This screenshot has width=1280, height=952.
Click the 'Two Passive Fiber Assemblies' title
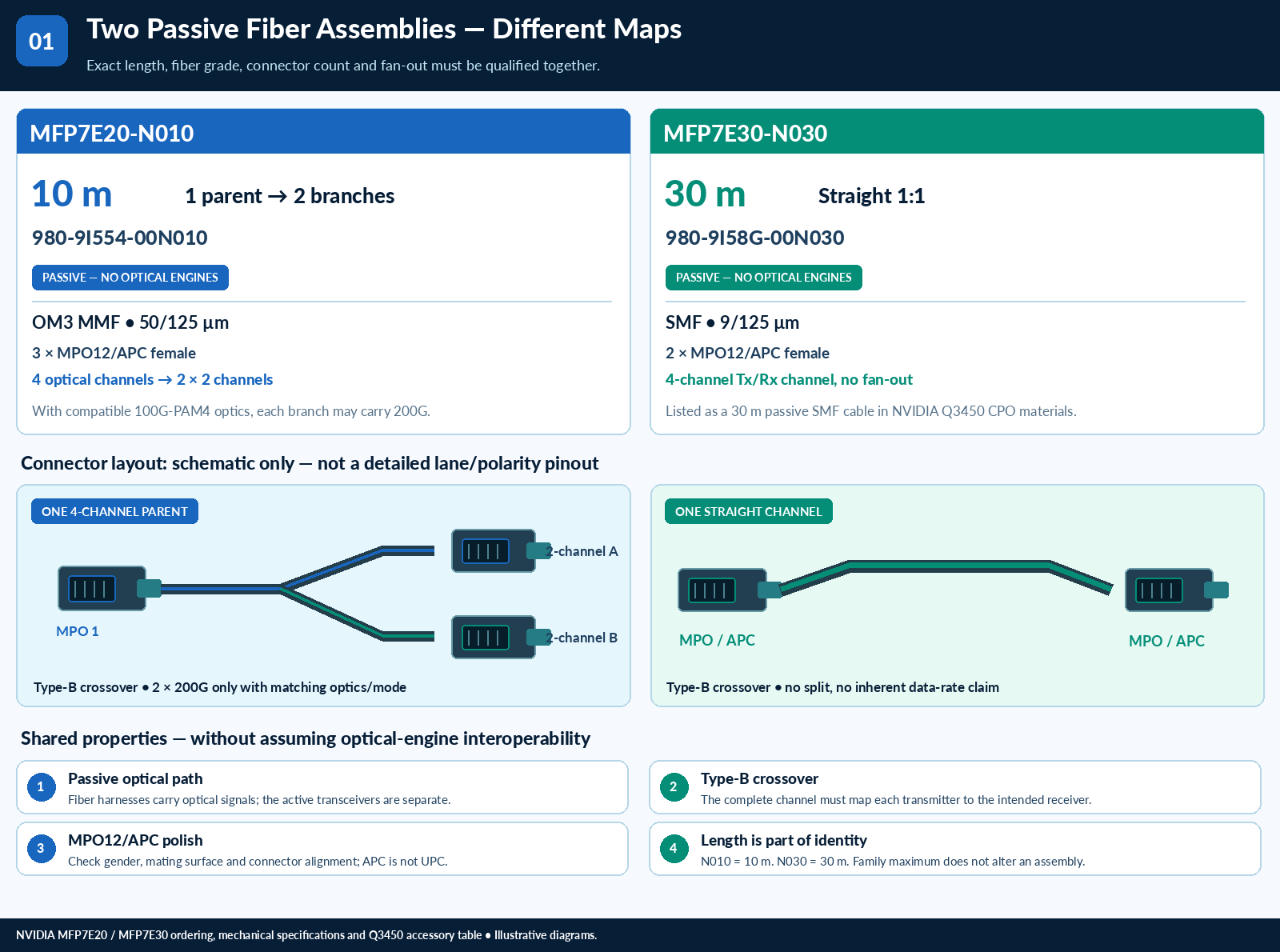click(x=384, y=29)
